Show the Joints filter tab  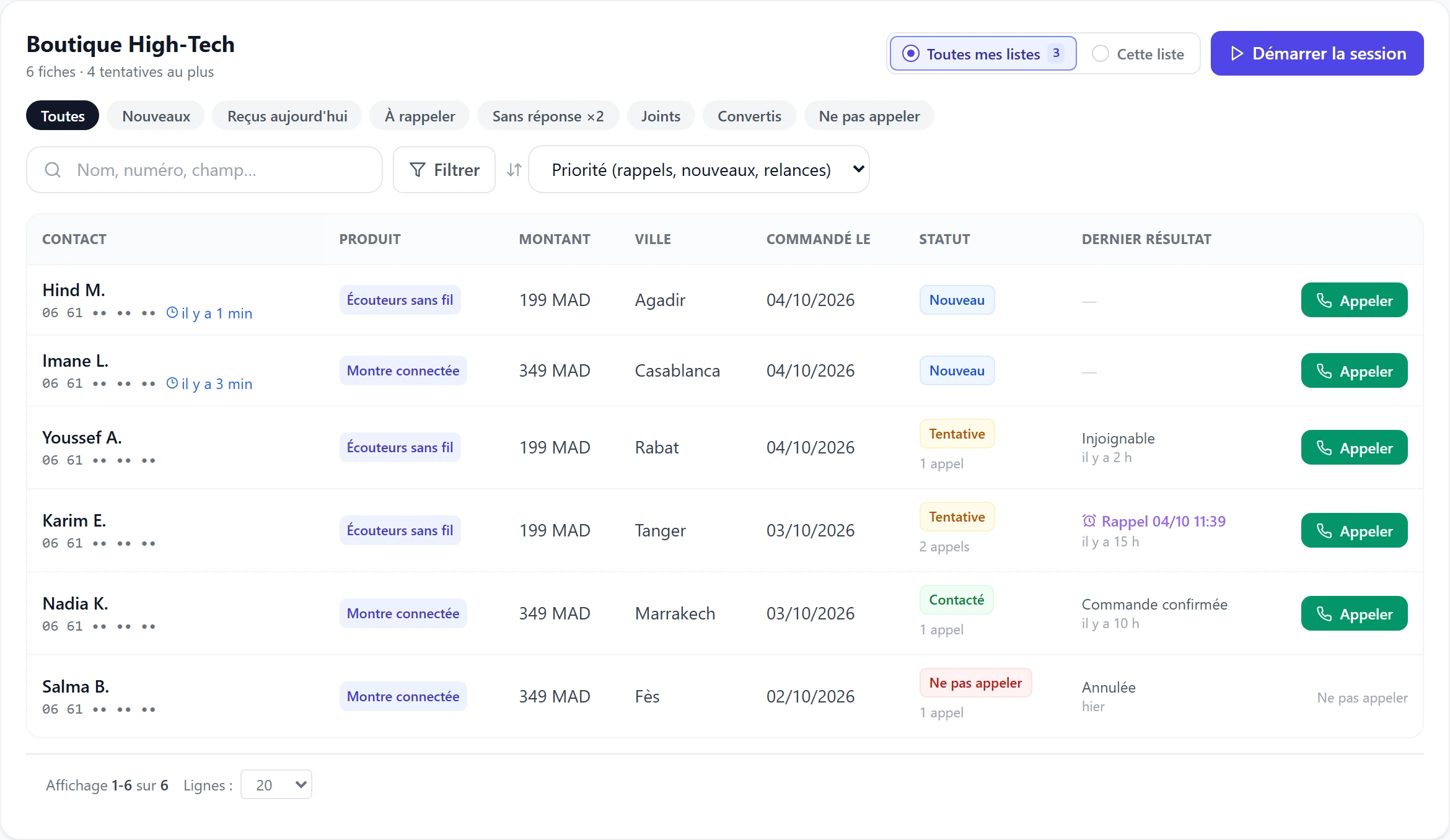pyautogui.click(x=661, y=116)
